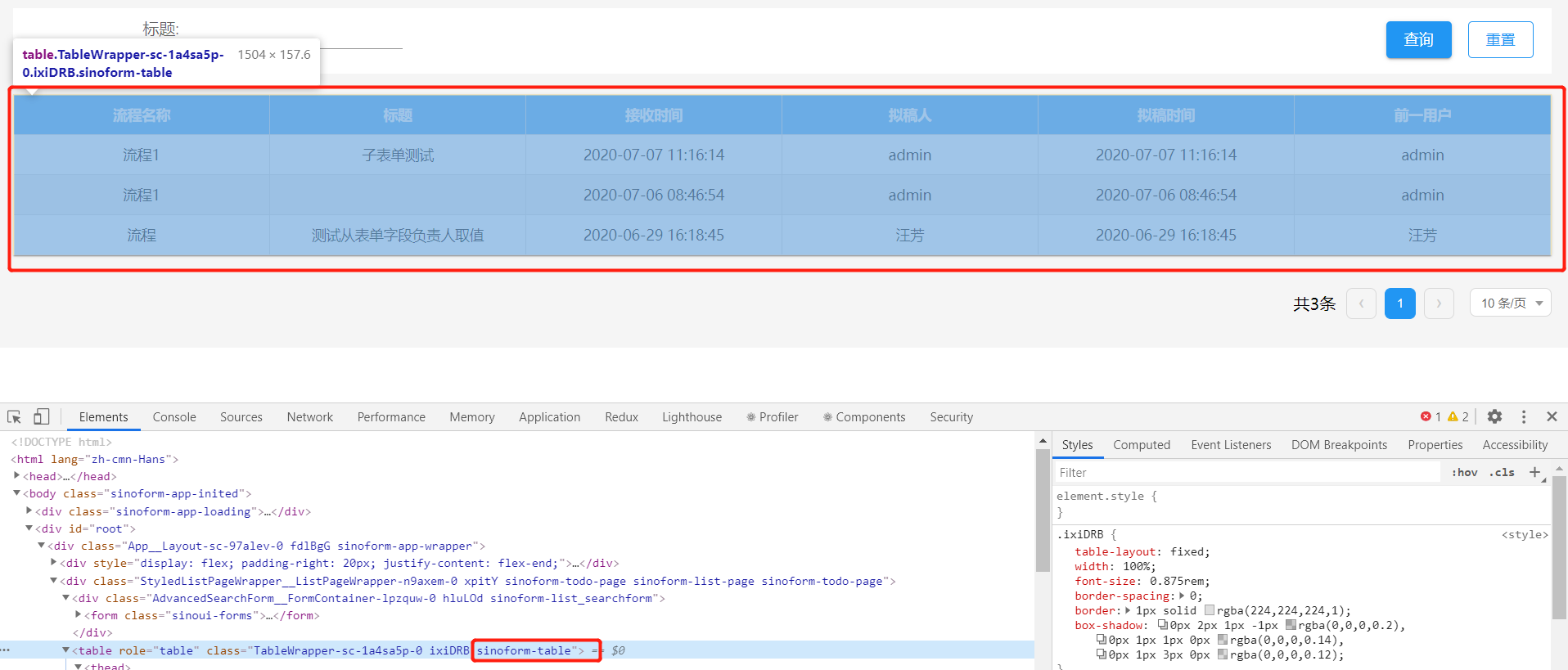Select the Event Listeners sidebar tab

pyautogui.click(x=1232, y=445)
